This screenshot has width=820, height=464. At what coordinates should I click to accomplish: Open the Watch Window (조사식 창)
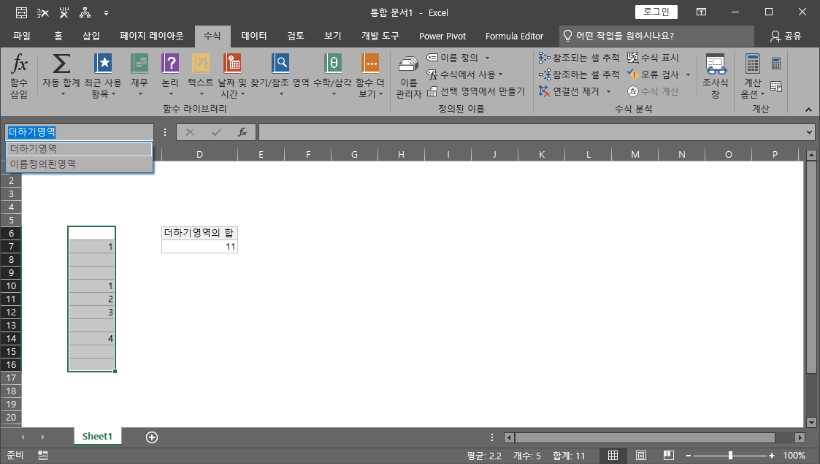coord(715,76)
